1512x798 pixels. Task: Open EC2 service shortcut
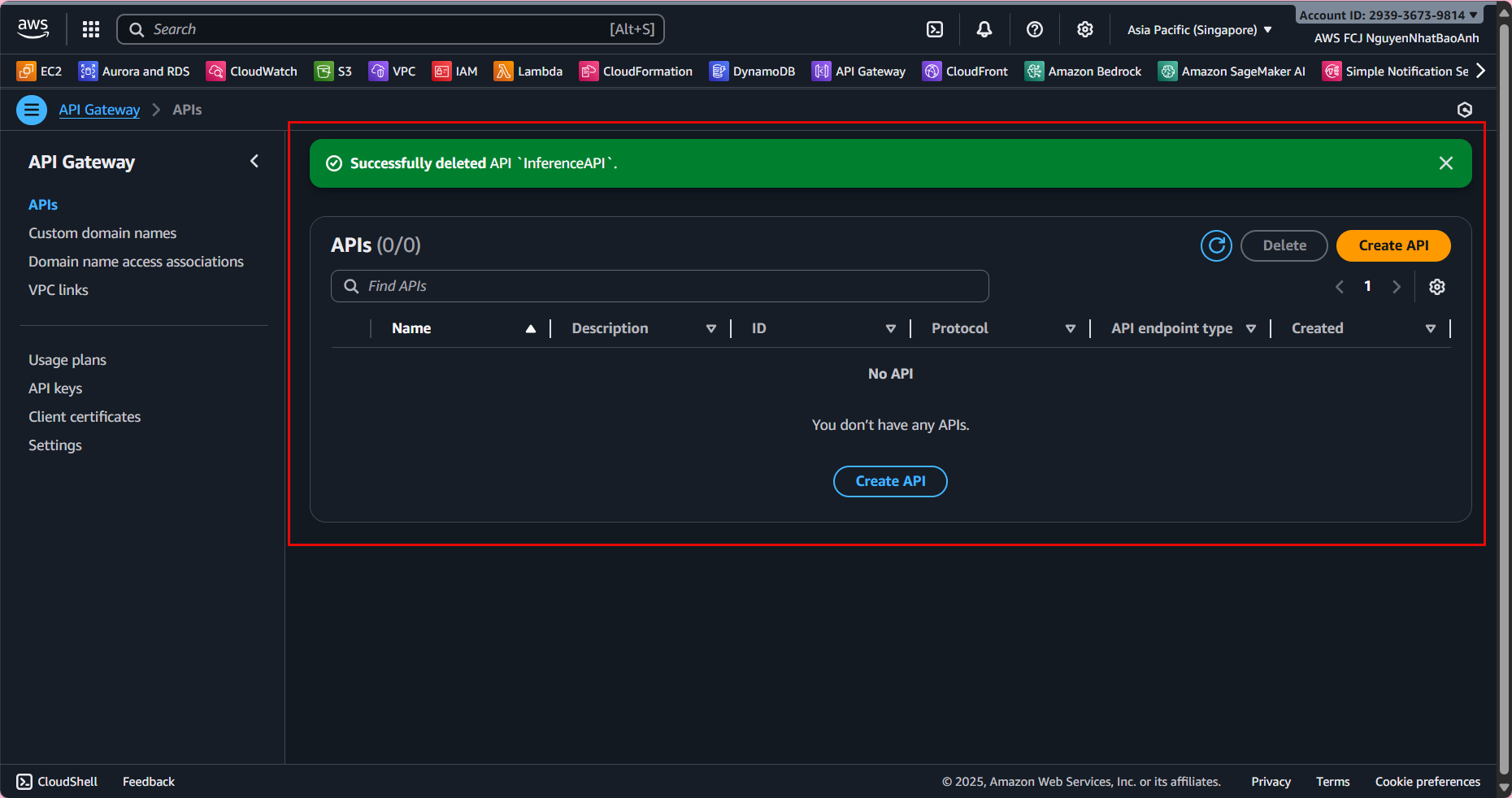[39, 72]
